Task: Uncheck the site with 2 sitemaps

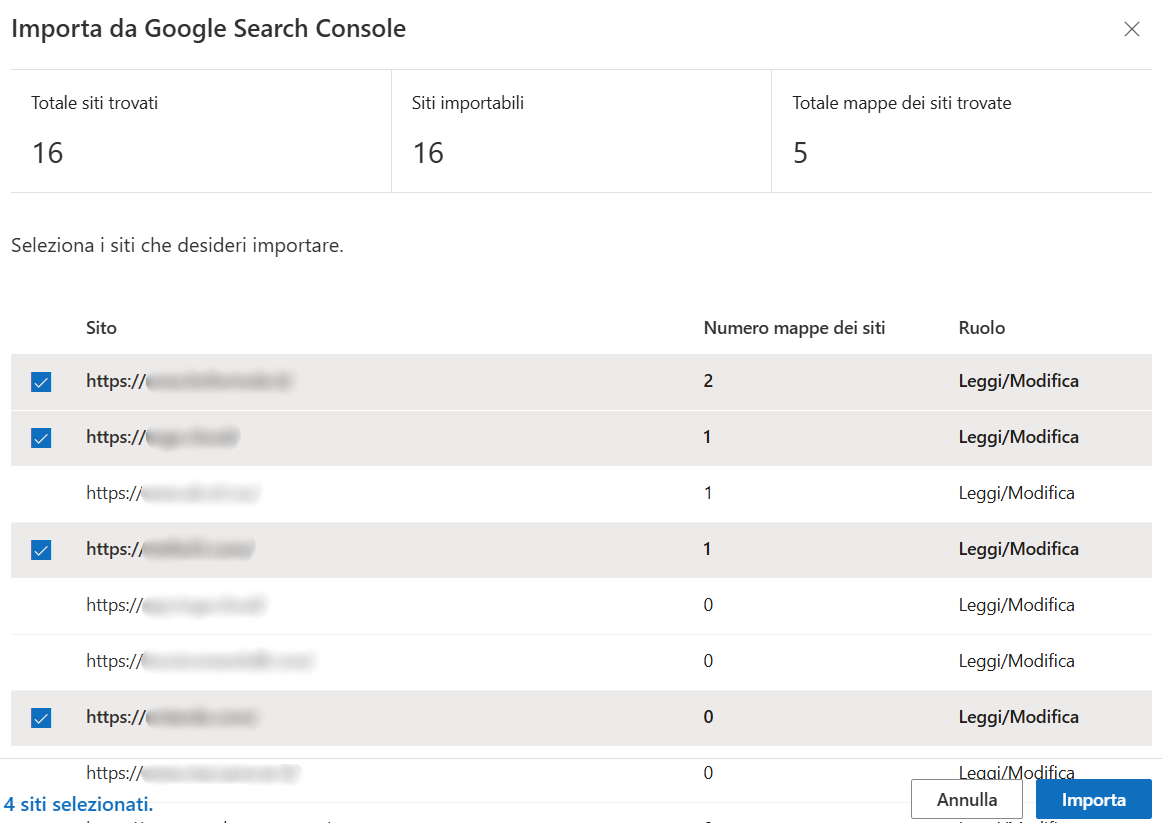Action: click(x=42, y=382)
